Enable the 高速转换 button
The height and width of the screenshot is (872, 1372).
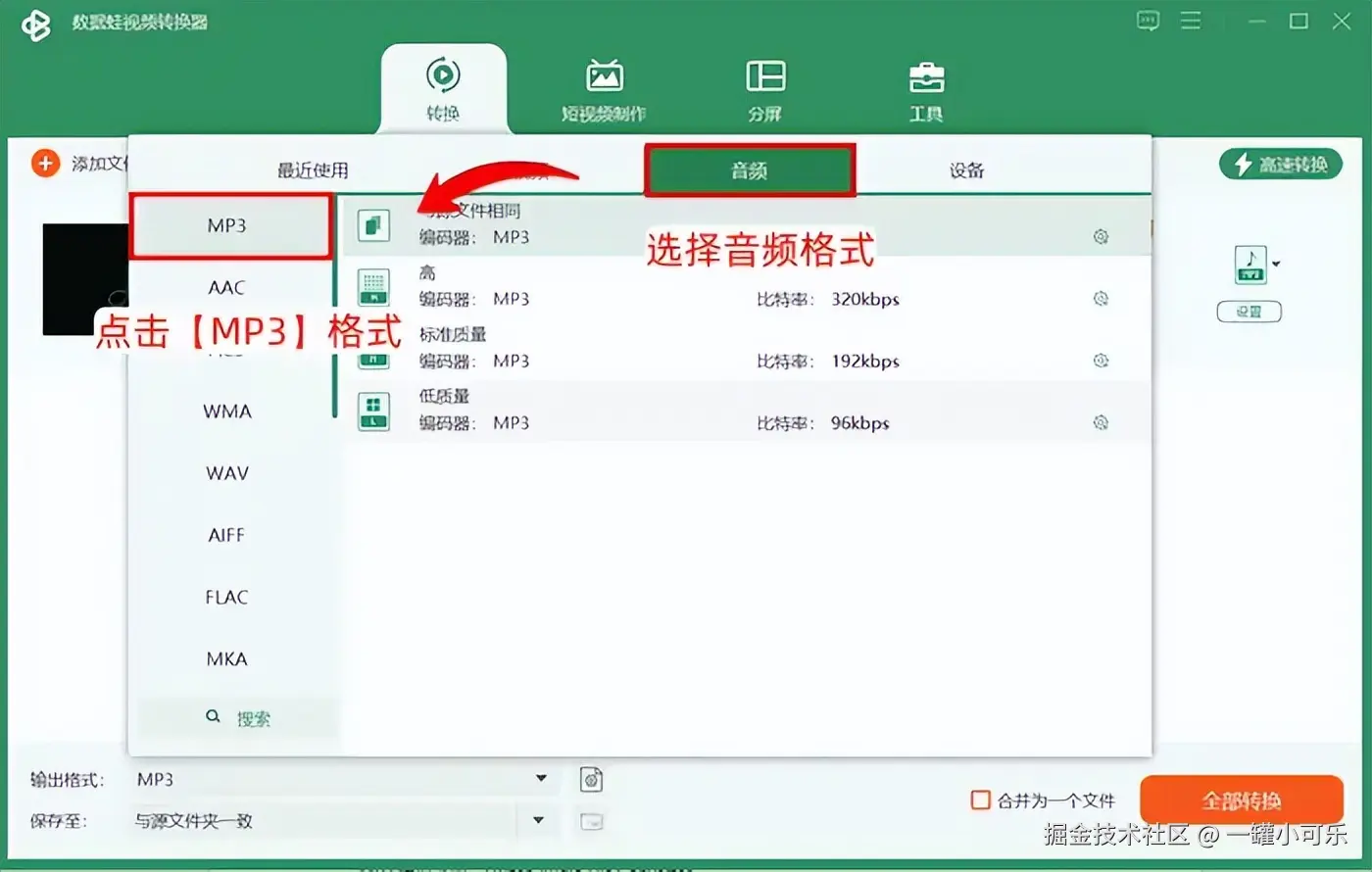1281,164
